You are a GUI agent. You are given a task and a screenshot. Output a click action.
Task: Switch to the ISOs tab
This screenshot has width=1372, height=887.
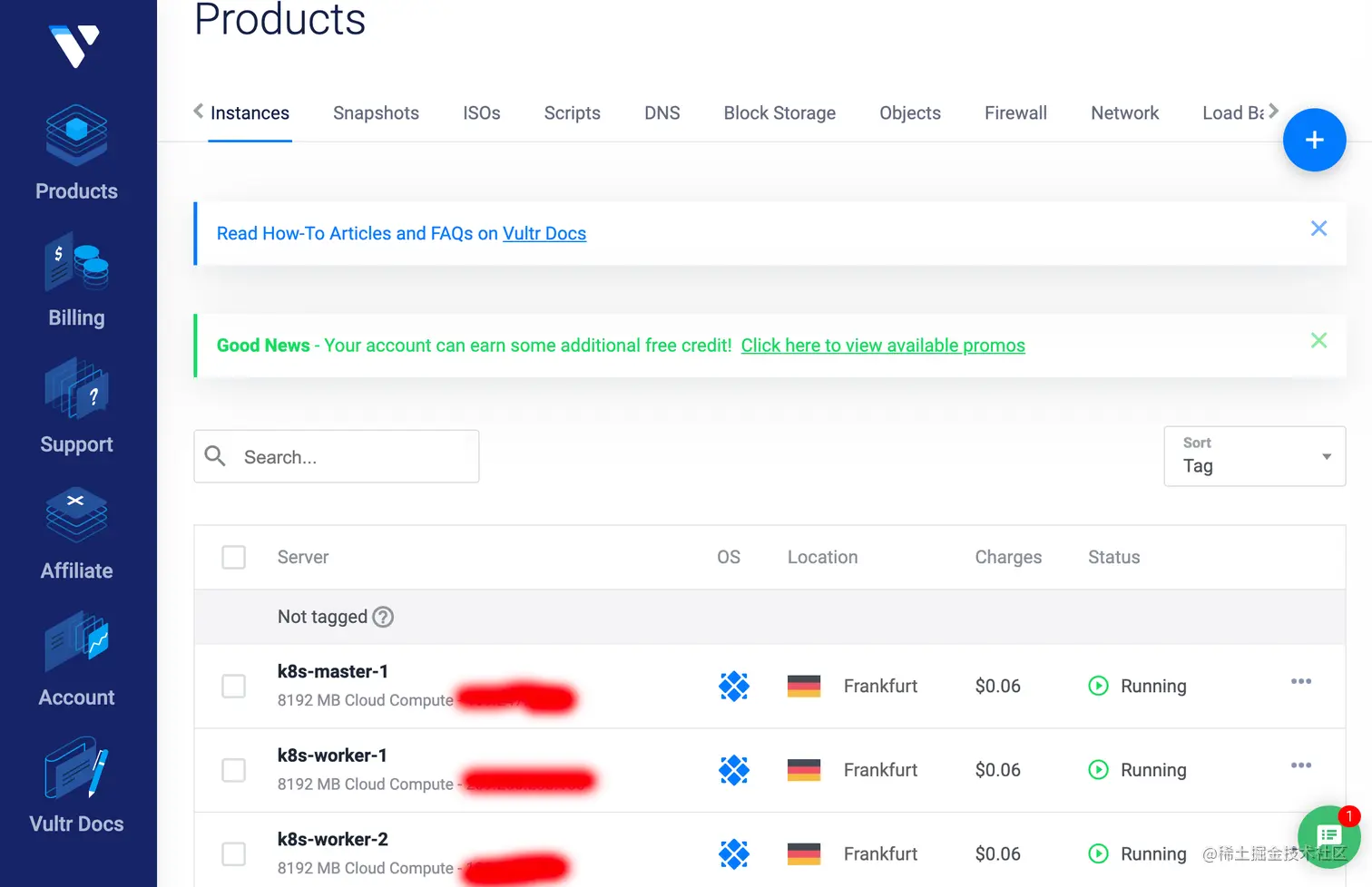pyautogui.click(x=482, y=113)
